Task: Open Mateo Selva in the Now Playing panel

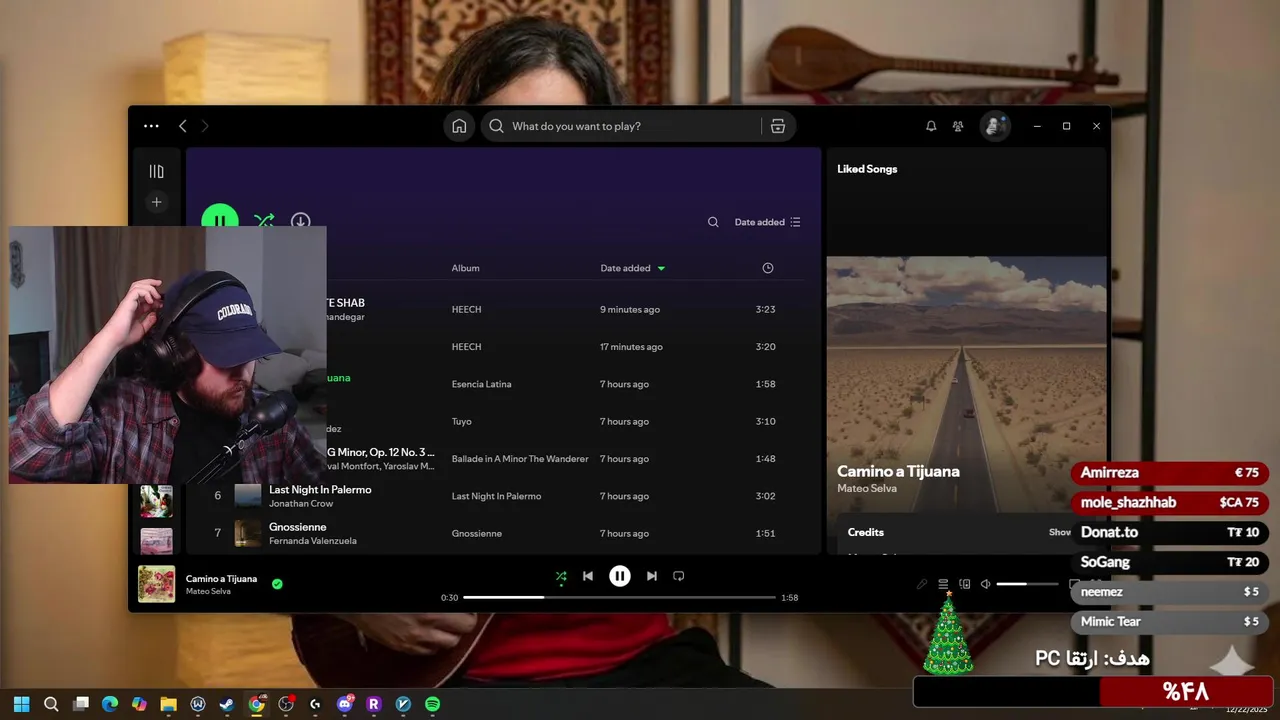Action: (x=867, y=489)
